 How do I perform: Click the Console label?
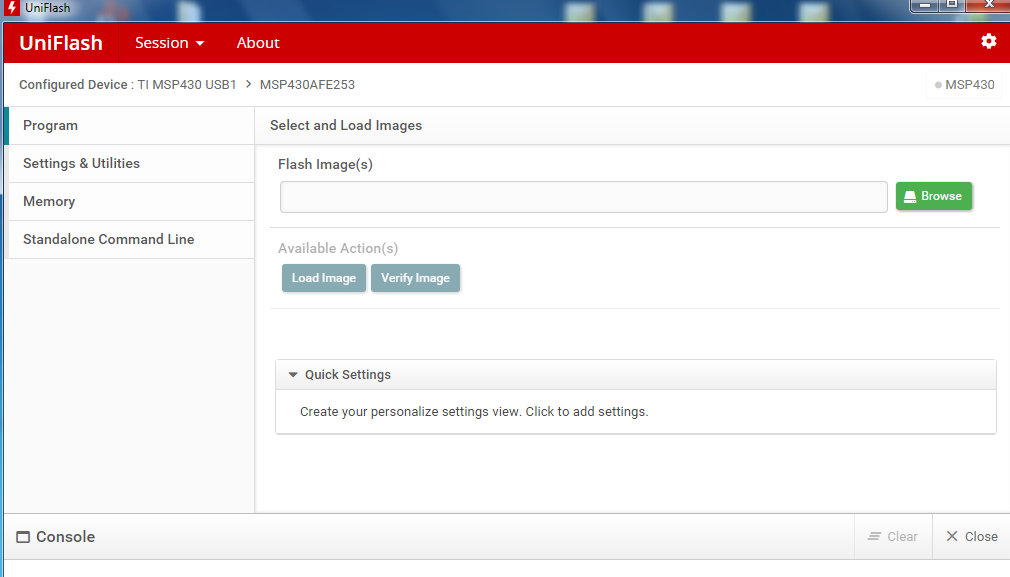click(x=66, y=537)
